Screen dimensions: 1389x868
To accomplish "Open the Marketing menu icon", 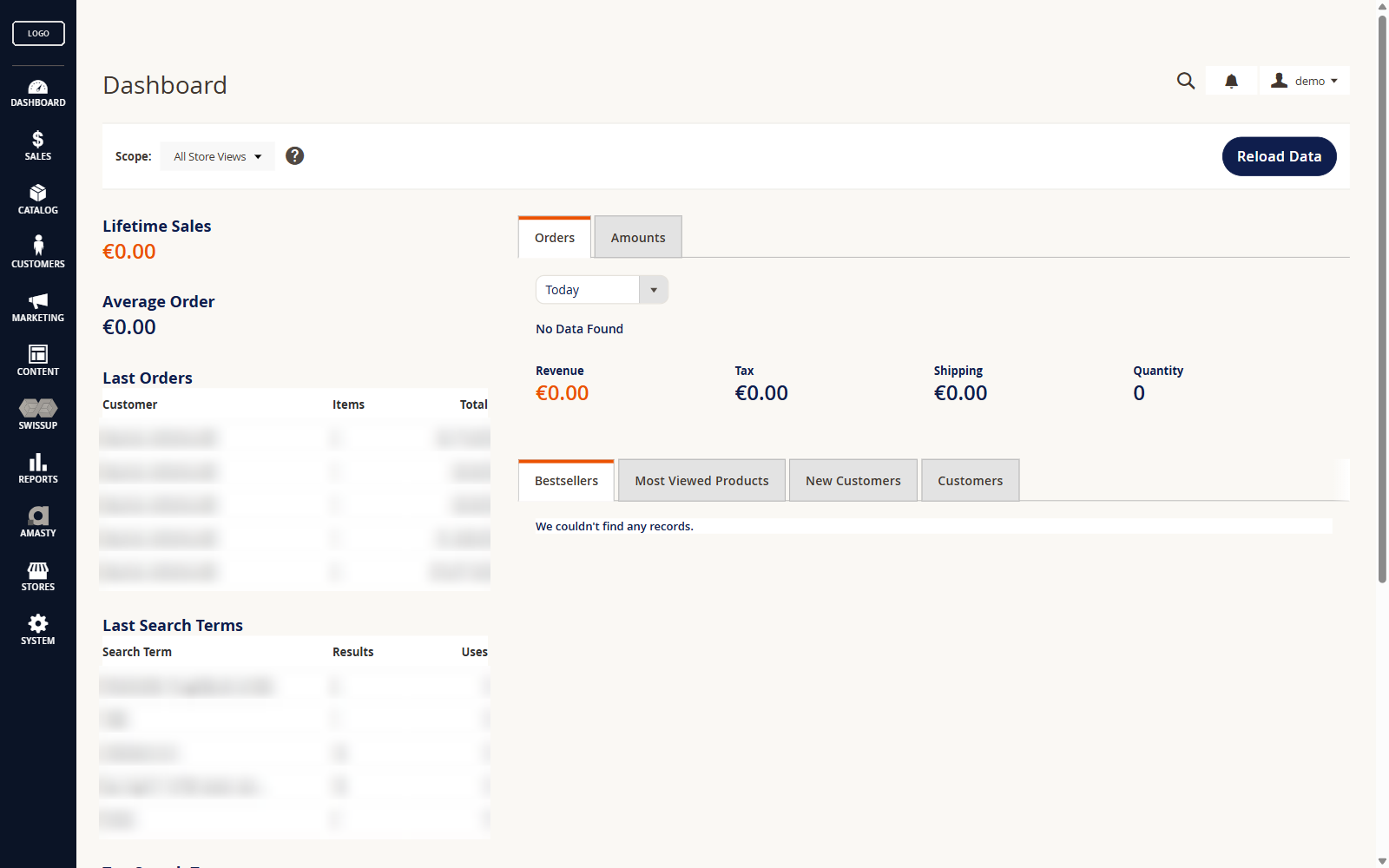I will [x=38, y=307].
